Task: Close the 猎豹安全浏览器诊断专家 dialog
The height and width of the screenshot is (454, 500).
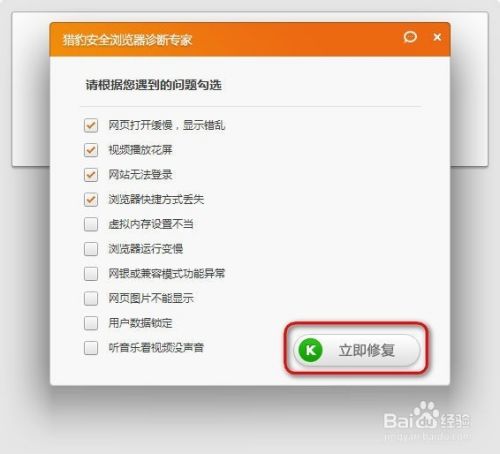Action: (x=437, y=37)
